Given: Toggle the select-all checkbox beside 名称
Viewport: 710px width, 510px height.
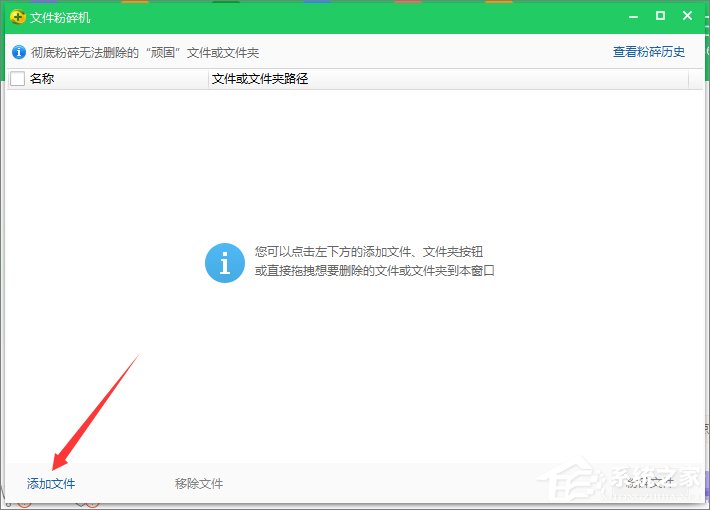Looking at the screenshot, I should [17, 79].
